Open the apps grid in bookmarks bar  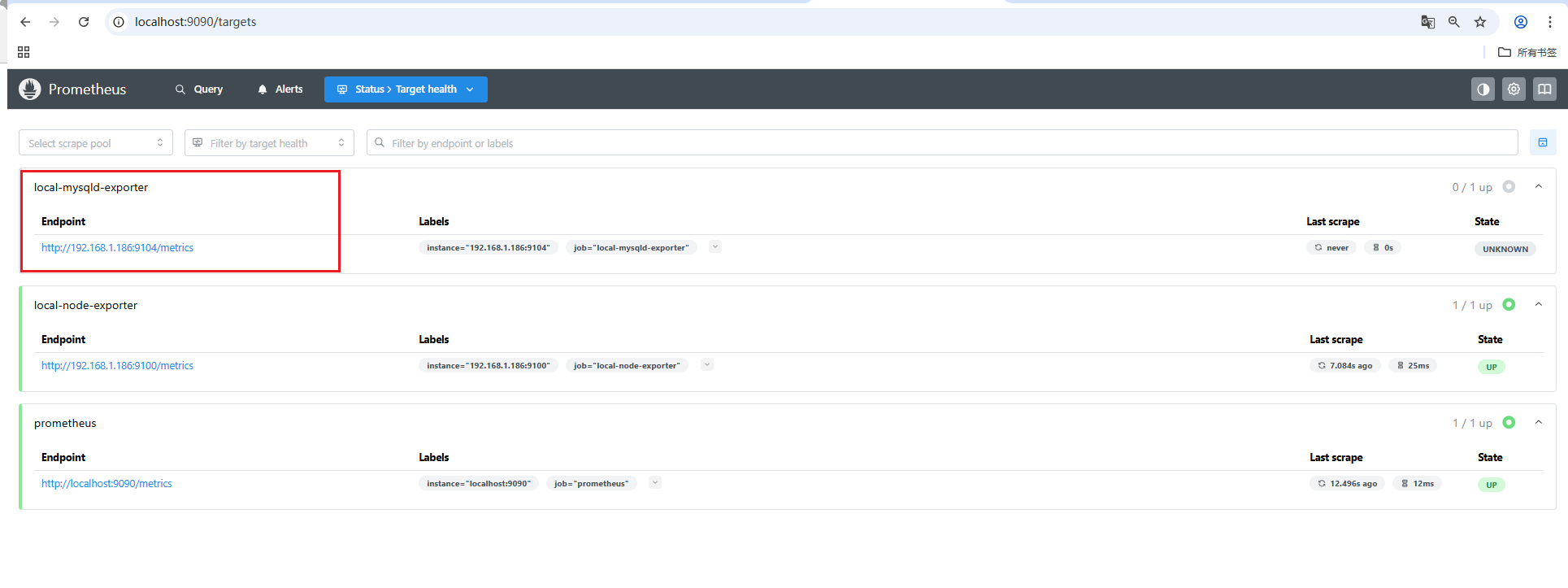coord(24,52)
